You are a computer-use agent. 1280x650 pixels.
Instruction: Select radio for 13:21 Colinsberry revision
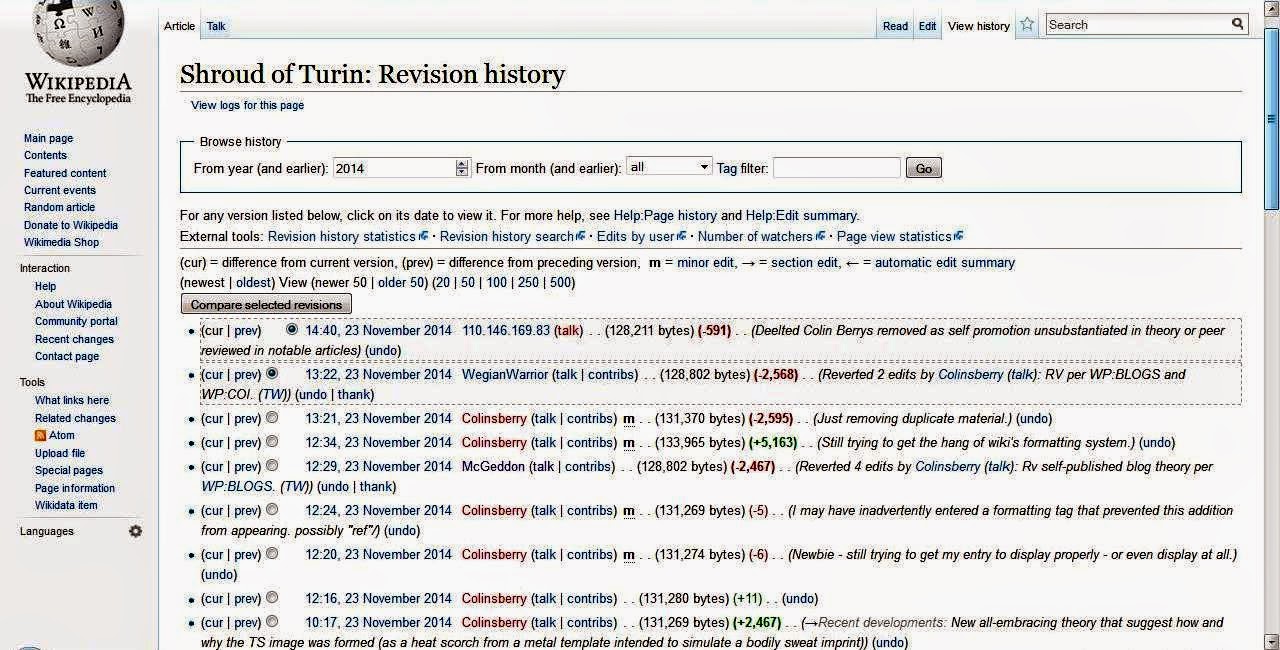(272, 417)
